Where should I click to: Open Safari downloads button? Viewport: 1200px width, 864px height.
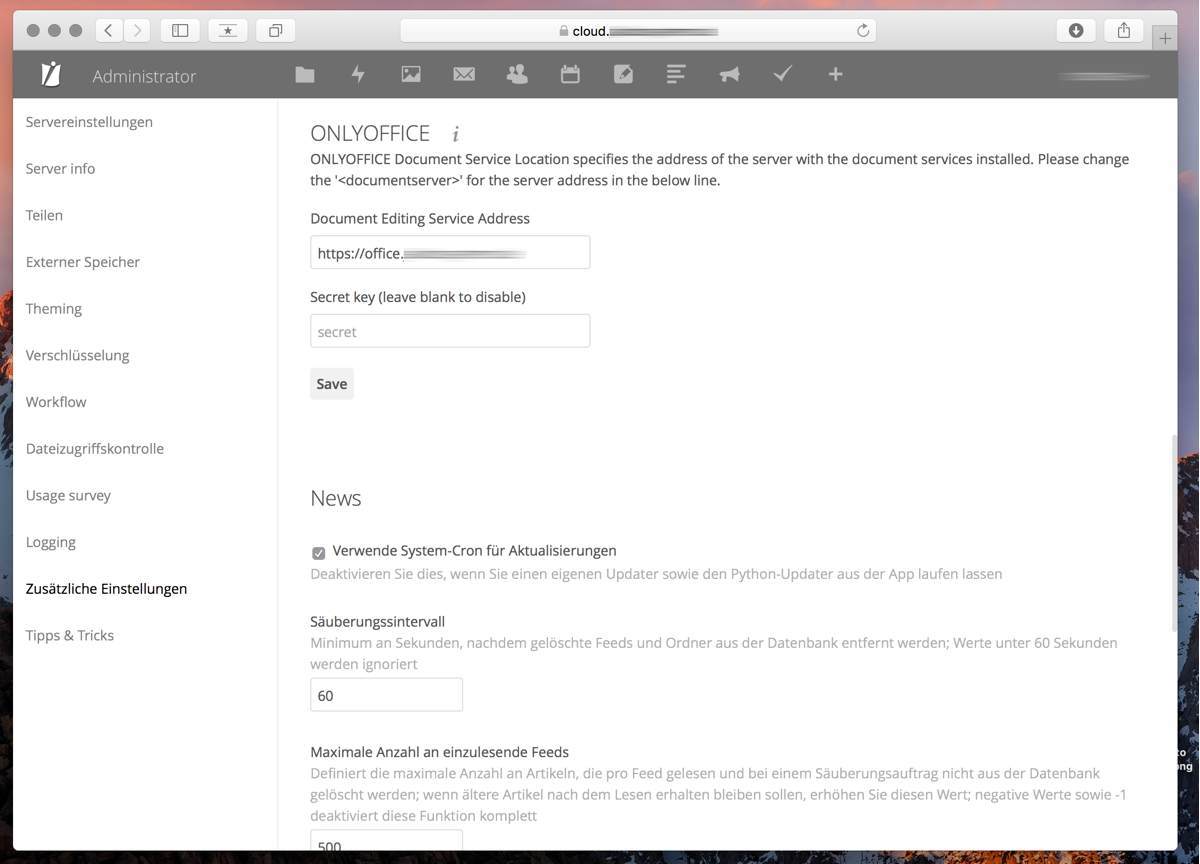pyautogui.click(x=1076, y=30)
